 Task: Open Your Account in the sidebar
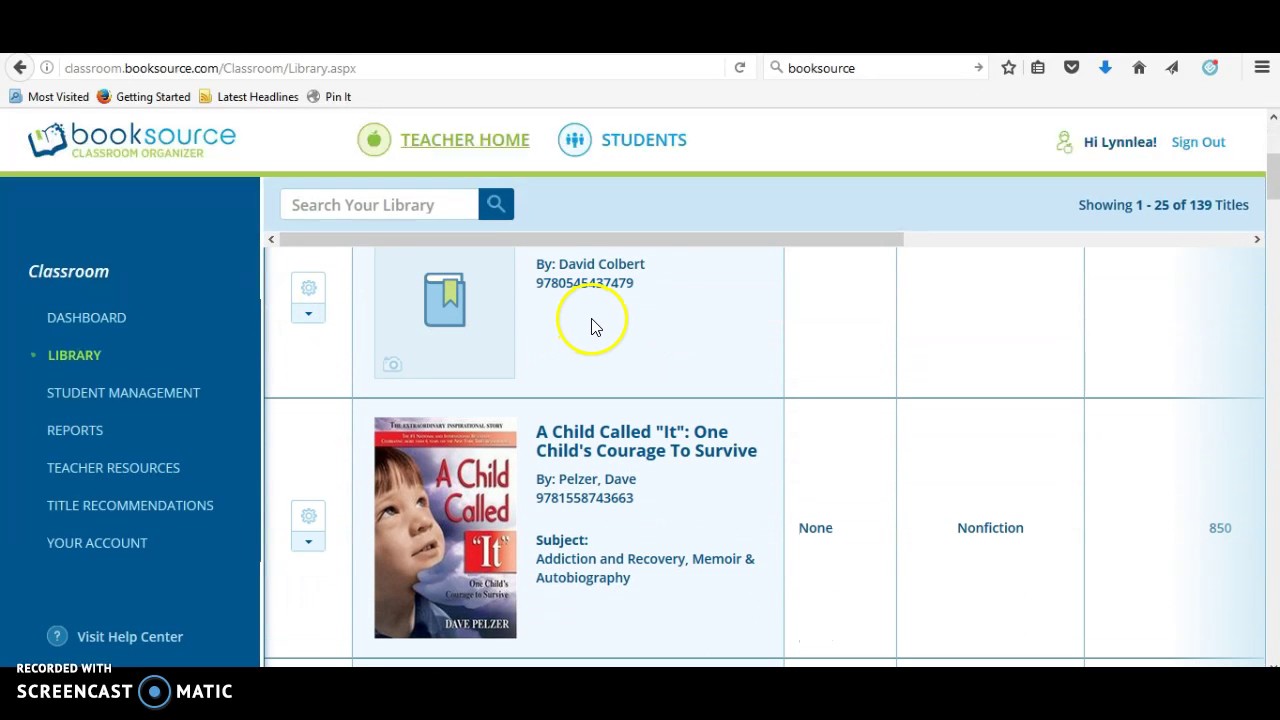pyautogui.click(x=97, y=542)
